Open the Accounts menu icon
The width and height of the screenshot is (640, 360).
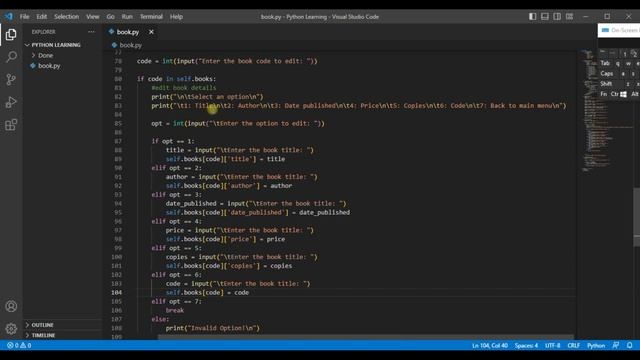pos(11,306)
